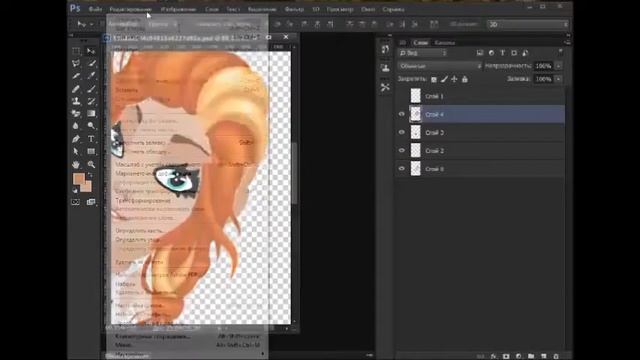Viewport: 640px width, 360px height.
Task: Select the Zoom tool
Action: (x=91, y=164)
